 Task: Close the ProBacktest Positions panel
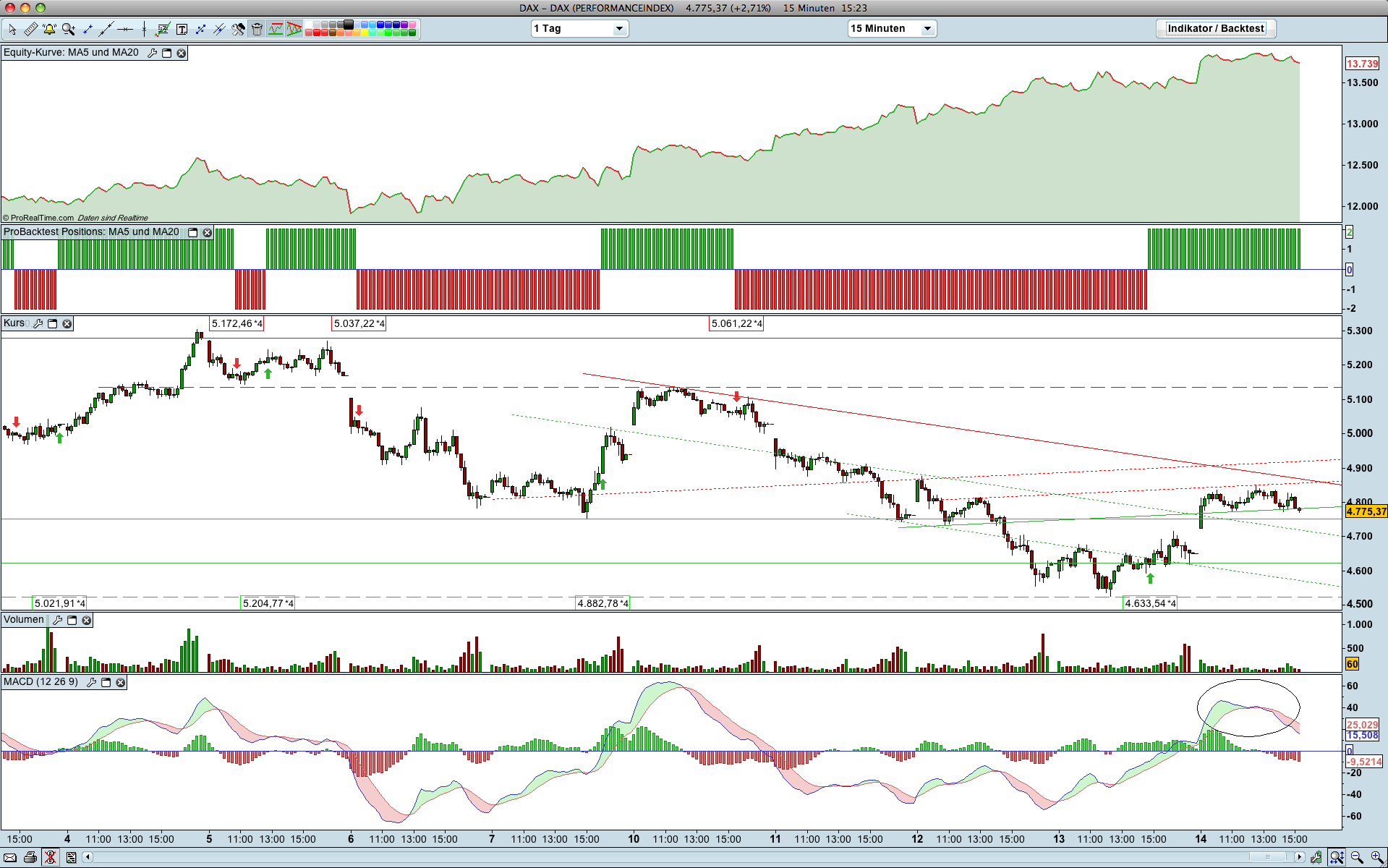208,232
